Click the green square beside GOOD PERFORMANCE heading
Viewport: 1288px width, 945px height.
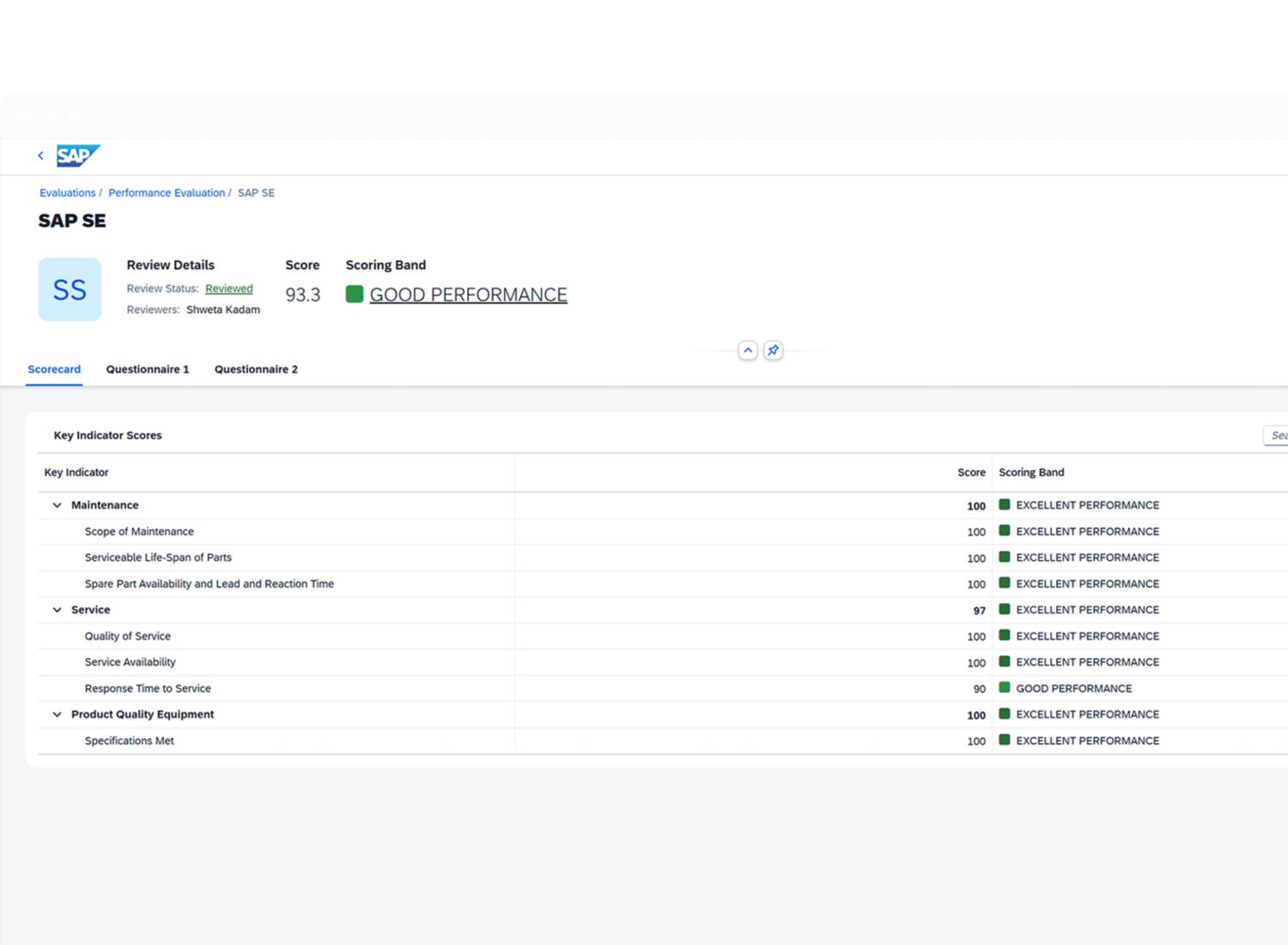pos(355,295)
